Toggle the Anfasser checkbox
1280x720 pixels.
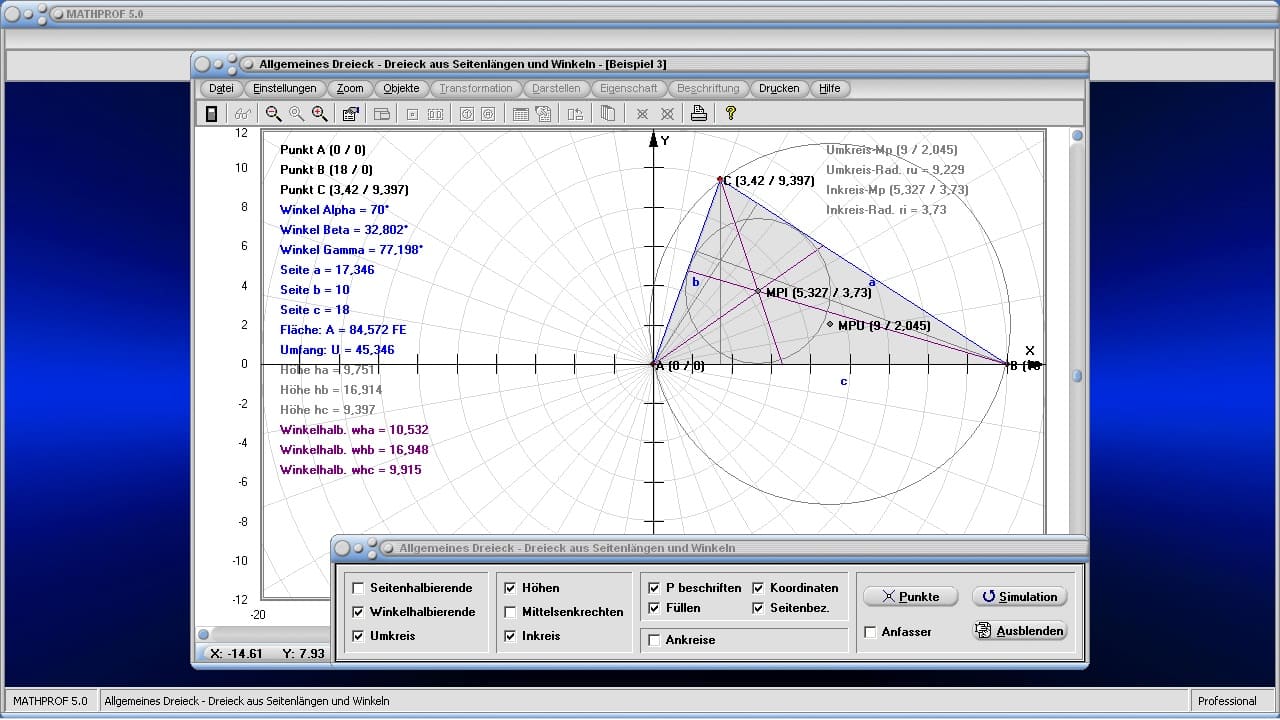(x=870, y=632)
